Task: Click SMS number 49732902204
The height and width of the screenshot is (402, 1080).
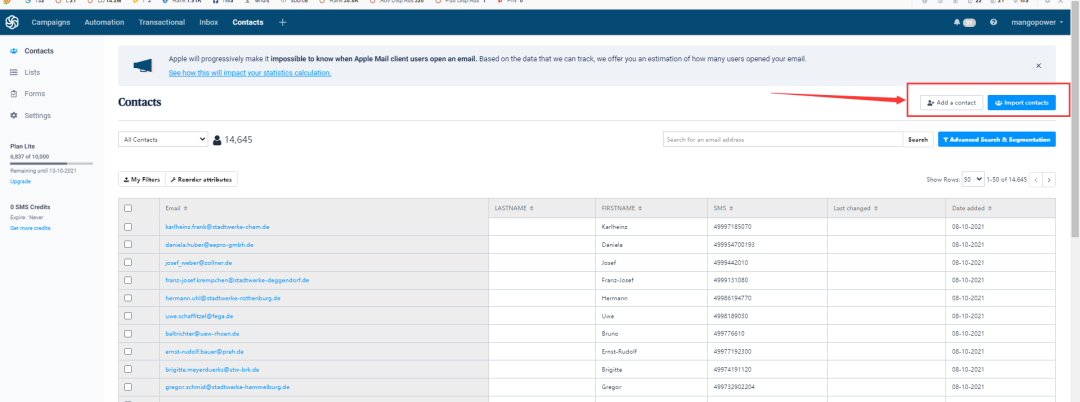Action: 735,387
